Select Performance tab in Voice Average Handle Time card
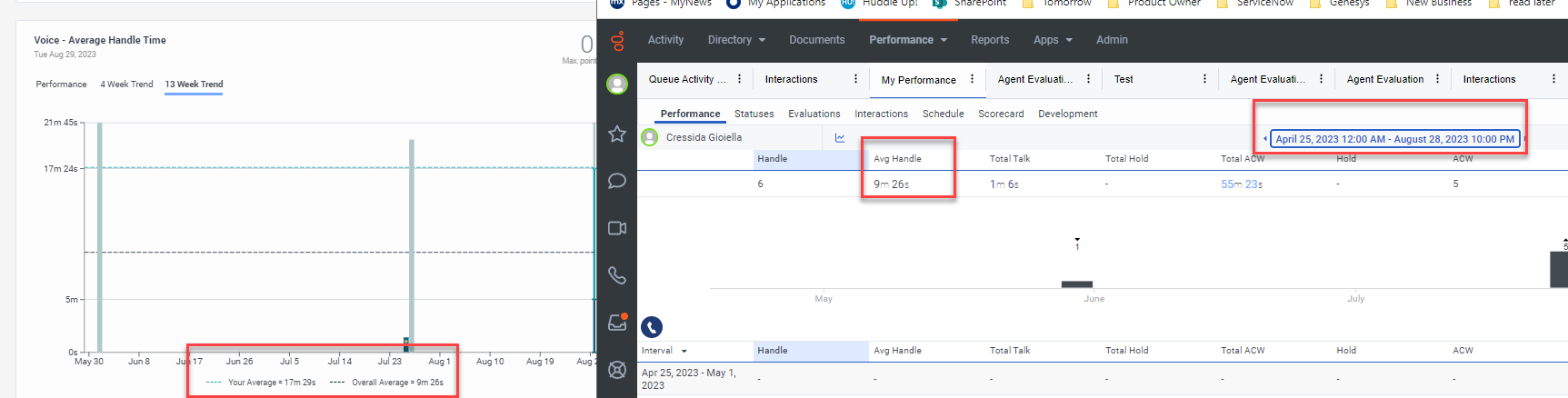Image resolution: width=1568 pixels, height=398 pixels. [x=61, y=85]
